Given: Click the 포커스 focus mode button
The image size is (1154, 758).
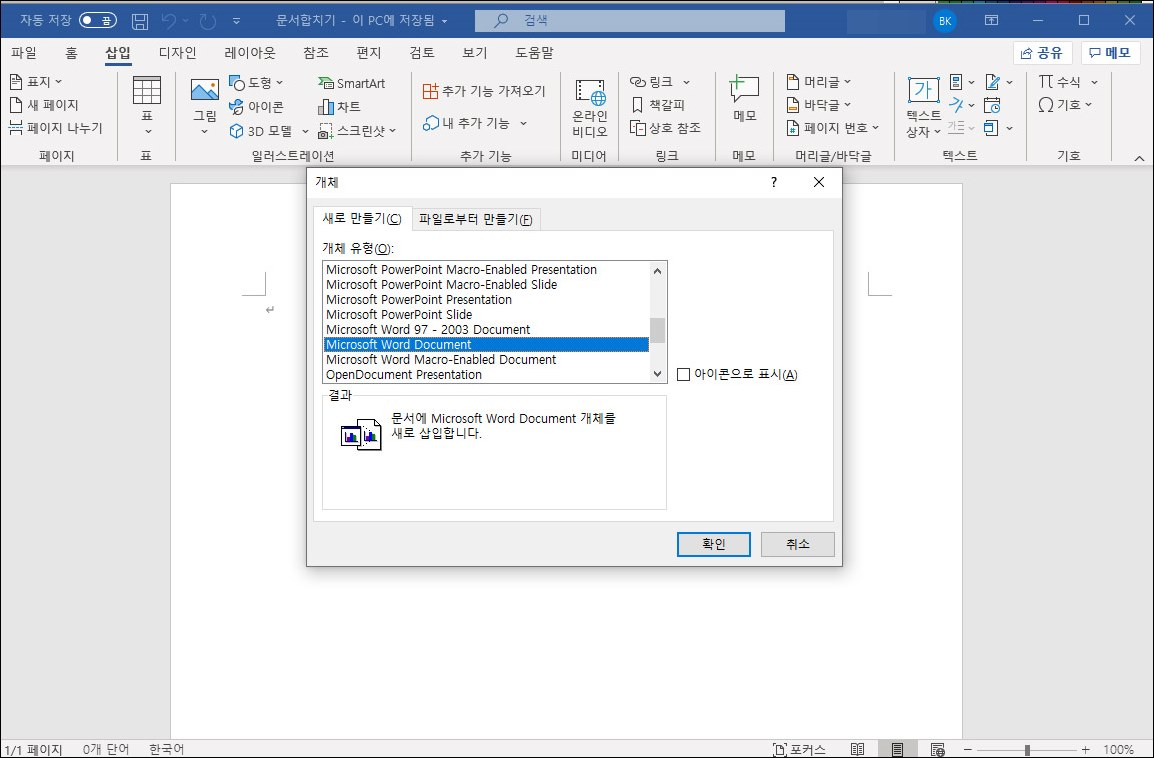Looking at the screenshot, I should [x=799, y=749].
